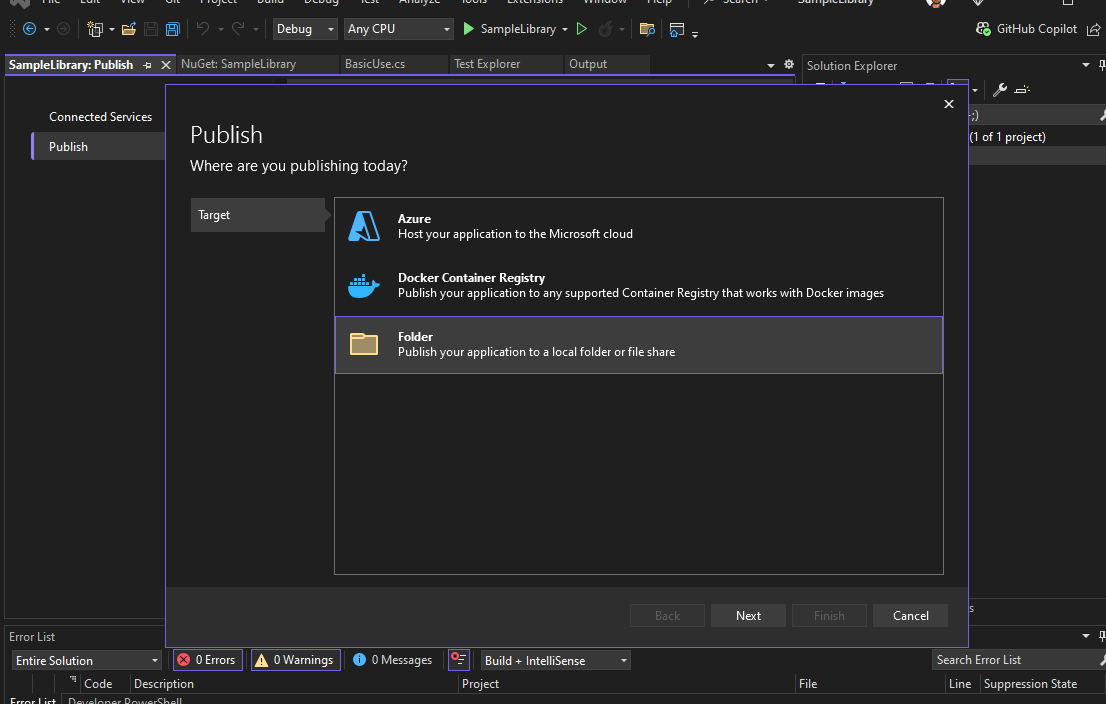Close the Publish dialog with X

[949, 104]
